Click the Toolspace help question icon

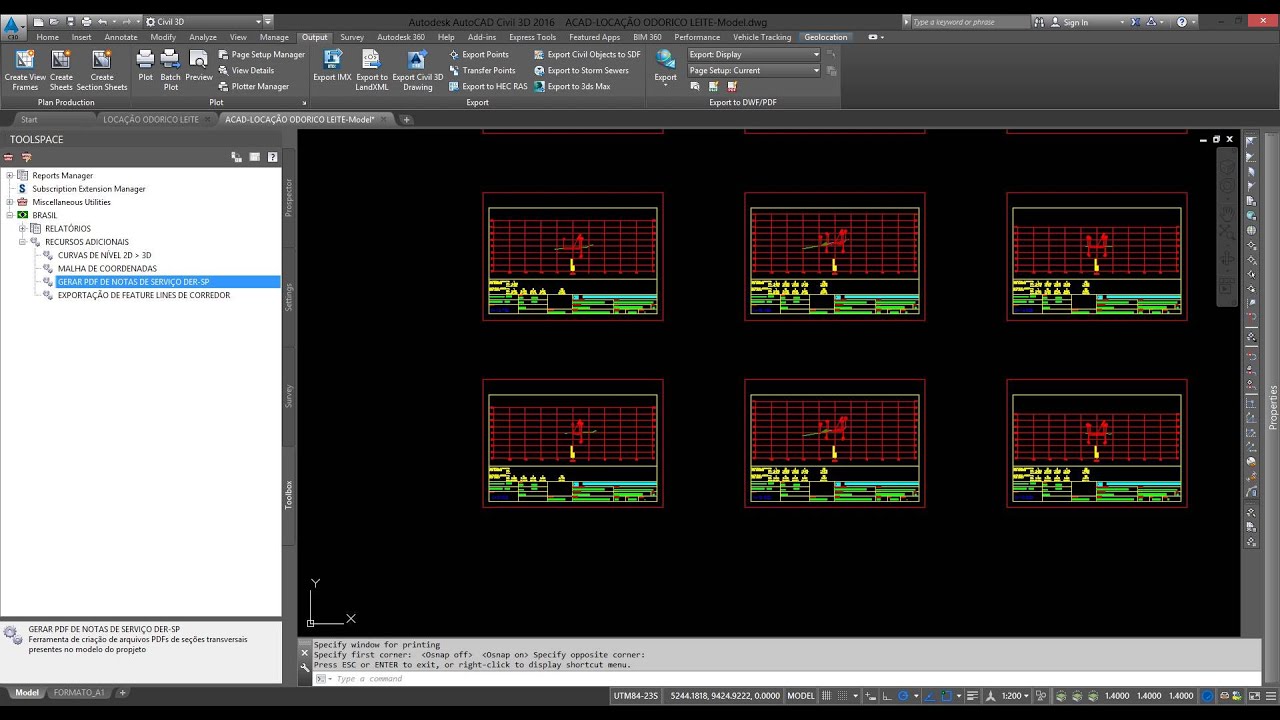pos(272,157)
